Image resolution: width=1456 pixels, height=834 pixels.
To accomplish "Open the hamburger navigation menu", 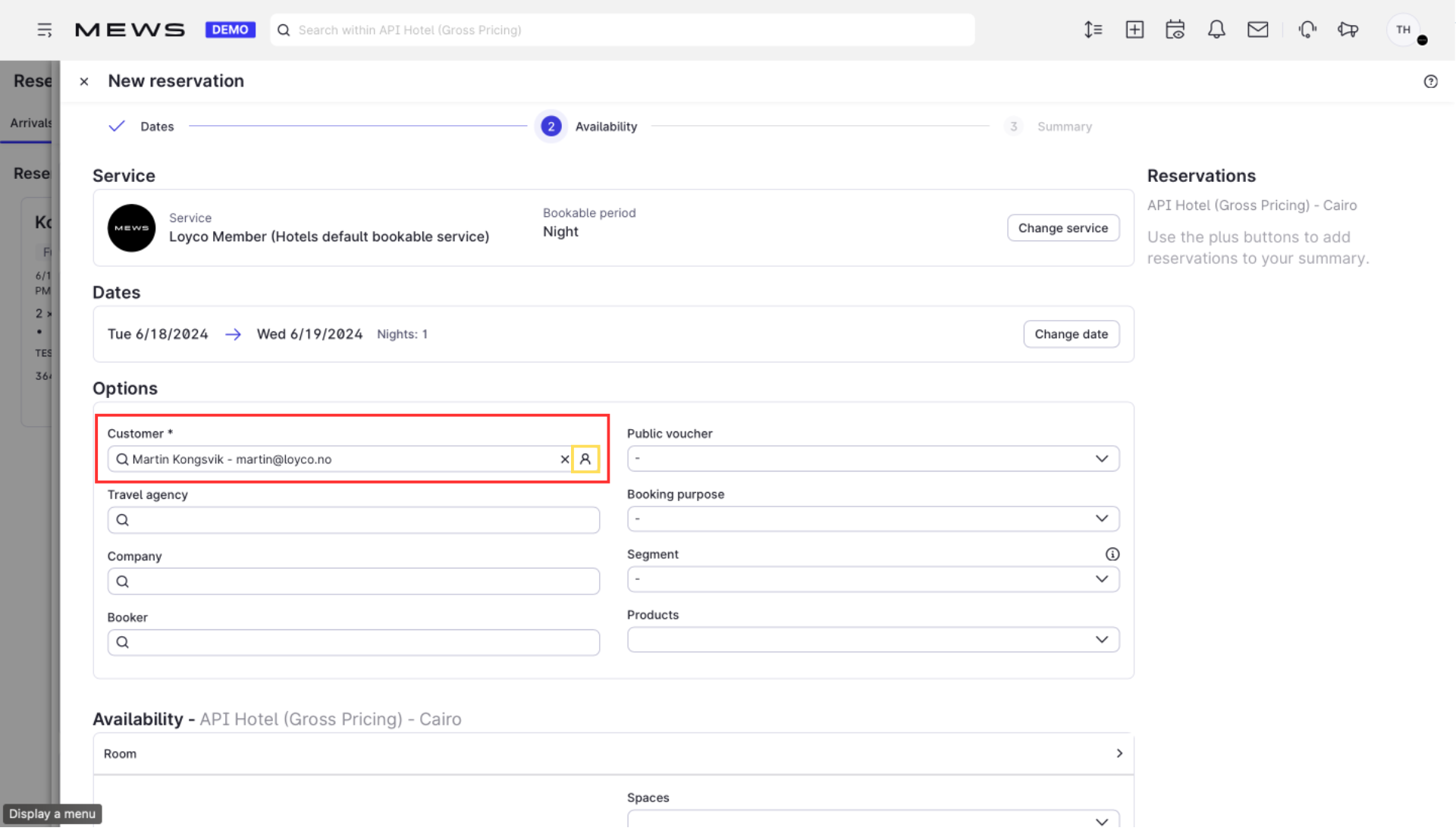I will coord(45,30).
